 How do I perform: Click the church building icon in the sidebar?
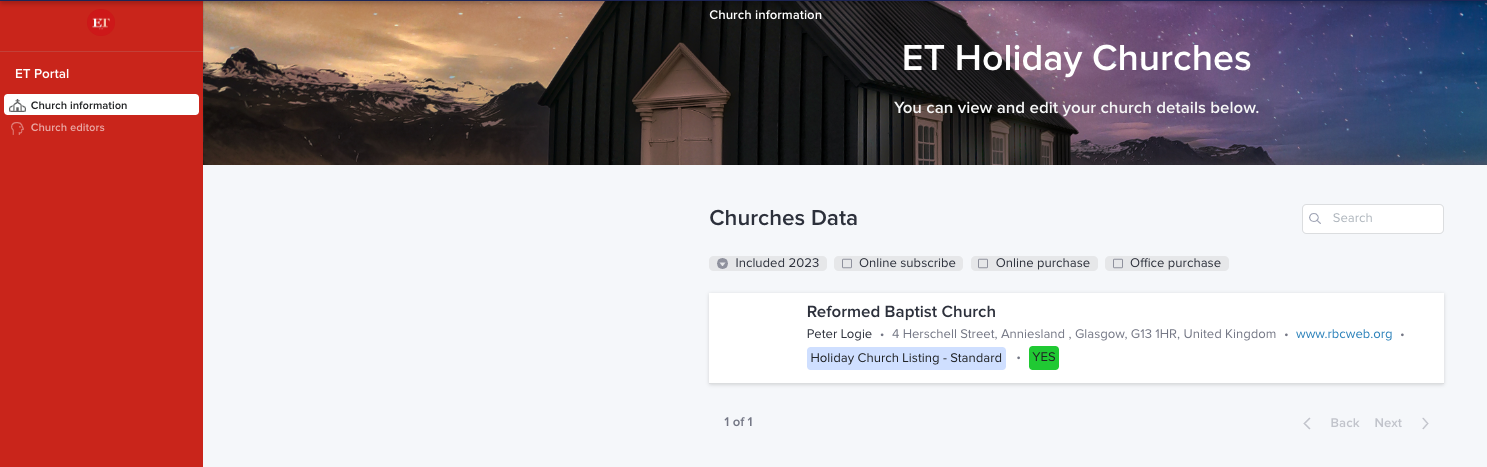[17, 106]
